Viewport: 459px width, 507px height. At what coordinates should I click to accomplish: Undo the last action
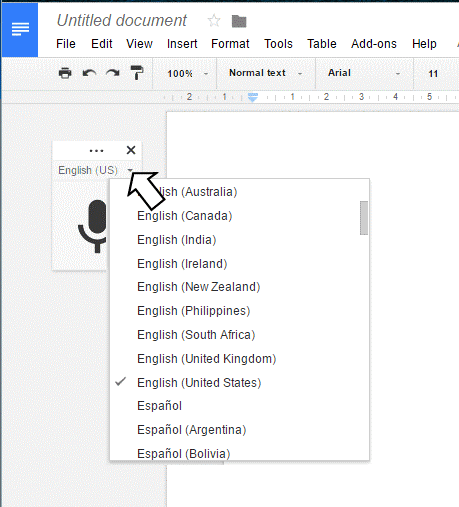(89, 73)
